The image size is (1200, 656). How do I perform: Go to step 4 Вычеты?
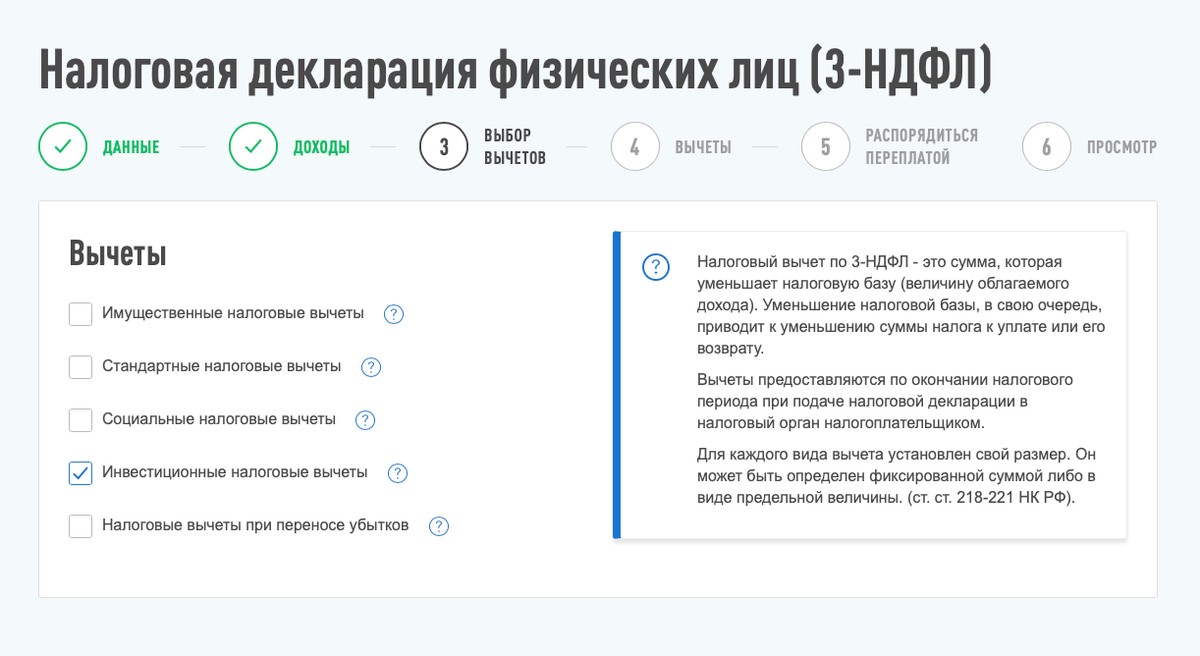pos(635,147)
